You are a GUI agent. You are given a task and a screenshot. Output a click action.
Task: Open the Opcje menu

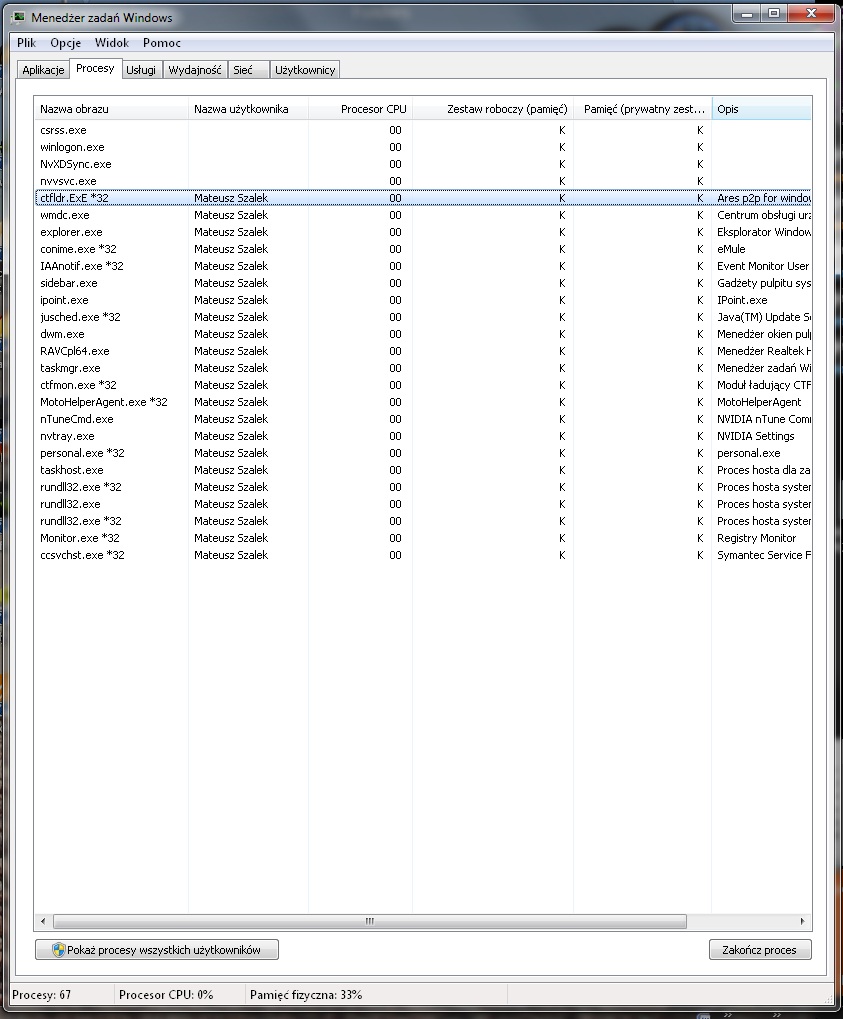65,43
